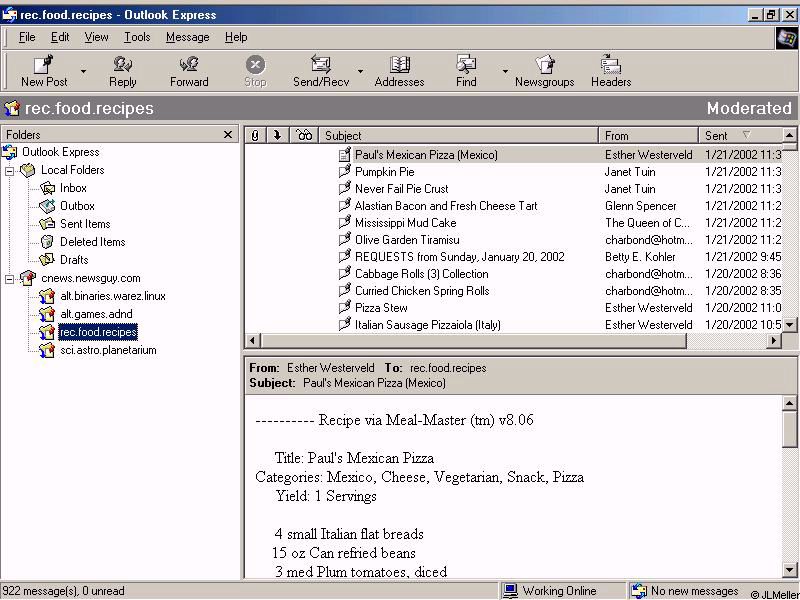This screenshot has width=800, height=600.
Task: Click the Reply toolbar icon
Action: tap(123, 65)
